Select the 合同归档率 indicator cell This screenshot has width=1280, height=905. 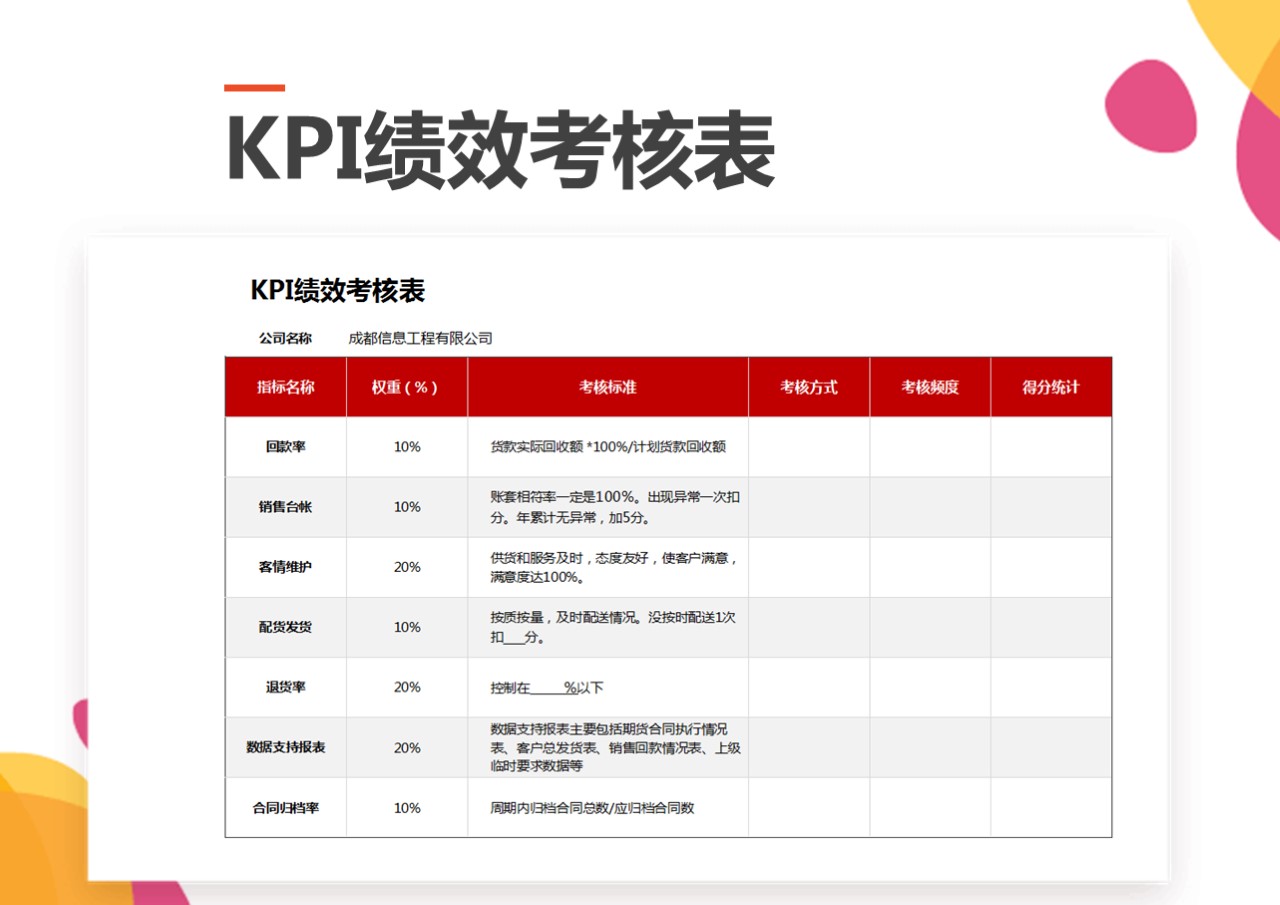(x=287, y=808)
